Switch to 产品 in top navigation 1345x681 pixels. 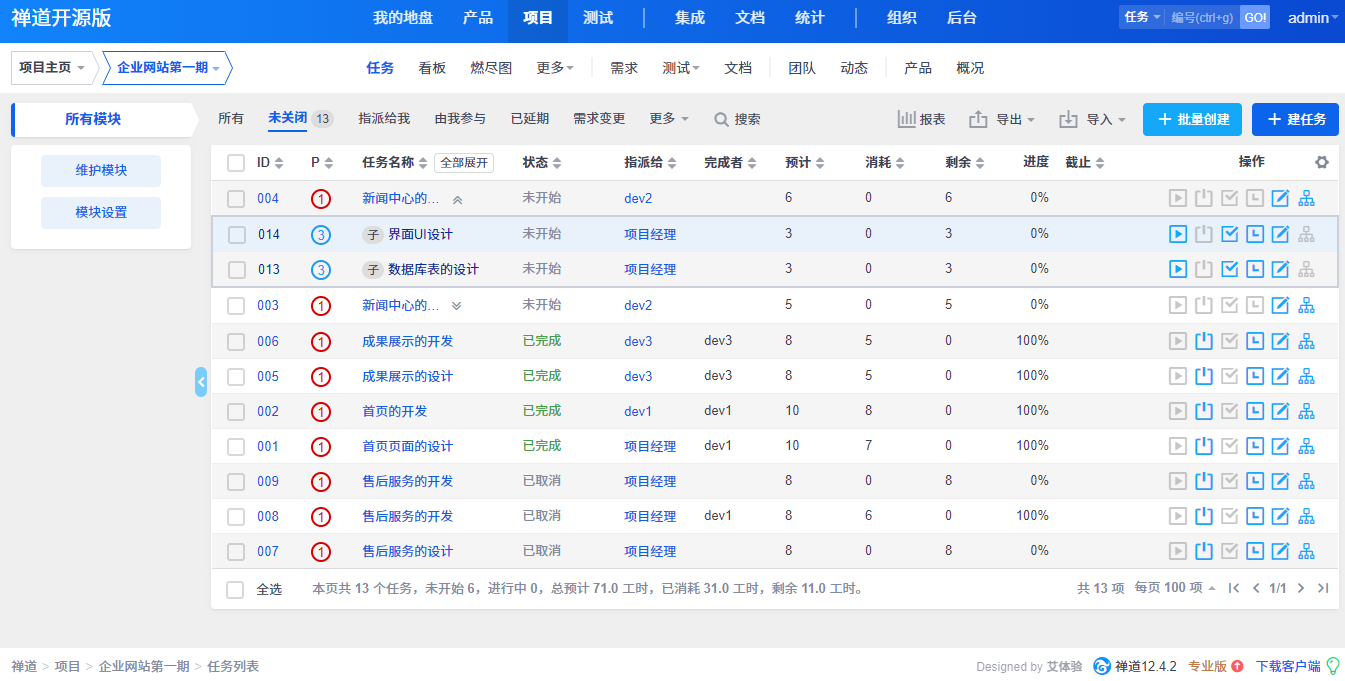pyautogui.click(x=478, y=18)
